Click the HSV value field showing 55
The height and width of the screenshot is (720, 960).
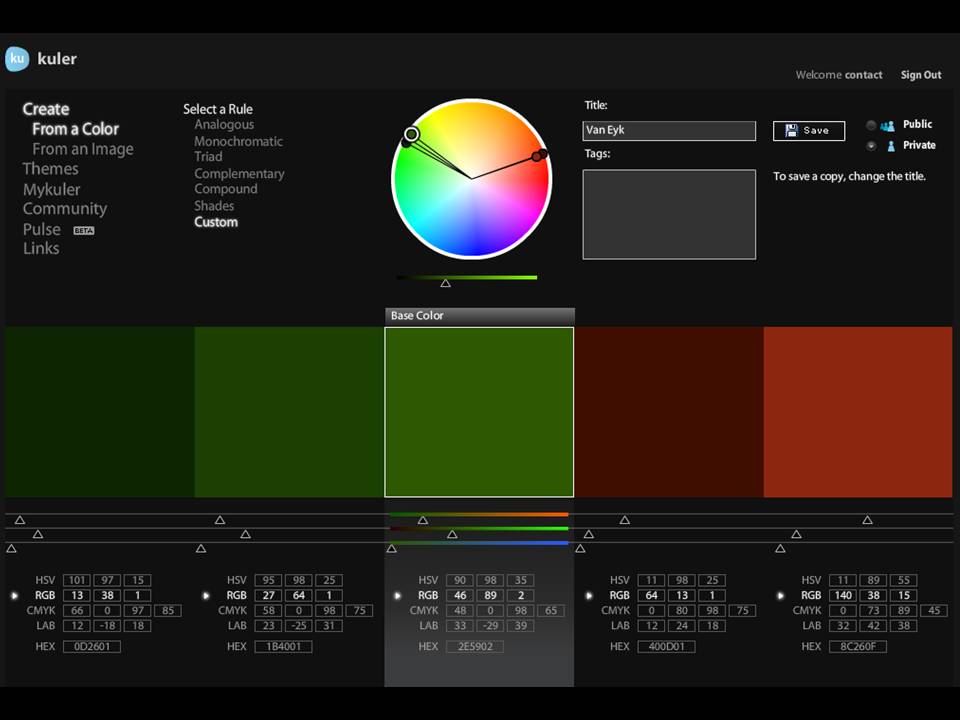904,580
